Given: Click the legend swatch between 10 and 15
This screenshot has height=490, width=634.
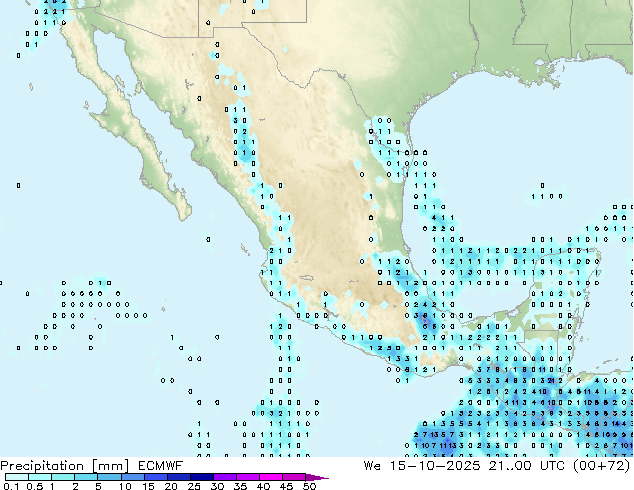Looking at the screenshot, I should pos(132,477).
